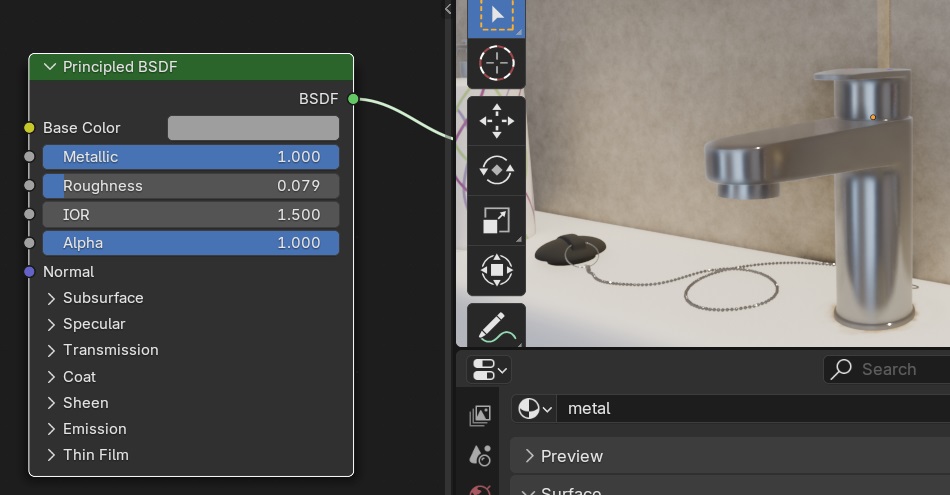Activate the 3D Cursor tool
This screenshot has height=495, width=950.
pyautogui.click(x=496, y=63)
